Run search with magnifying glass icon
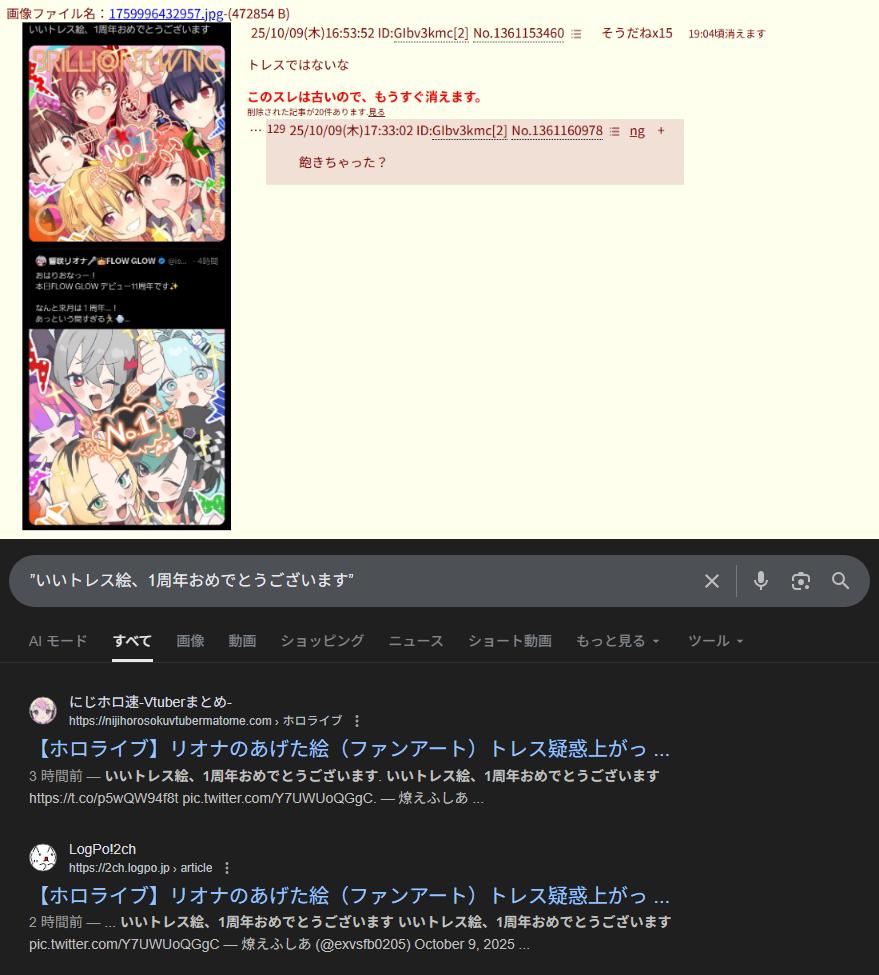879x975 pixels. click(x=840, y=581)
